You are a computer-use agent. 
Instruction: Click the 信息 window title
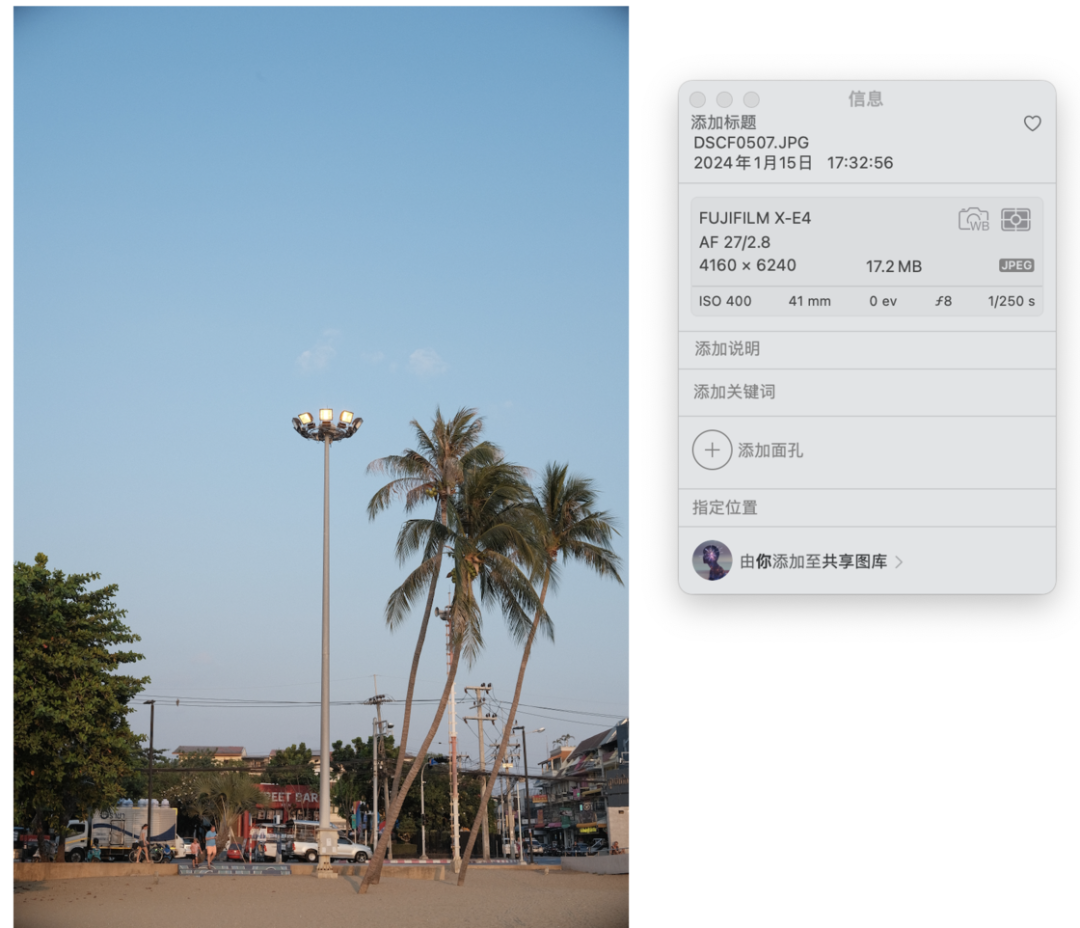tap(866, 99)
